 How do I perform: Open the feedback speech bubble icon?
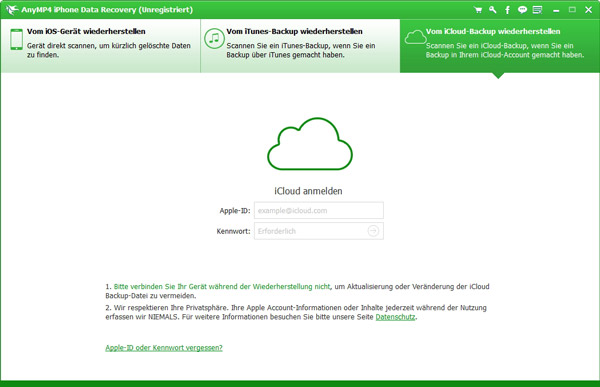(522, 10)
